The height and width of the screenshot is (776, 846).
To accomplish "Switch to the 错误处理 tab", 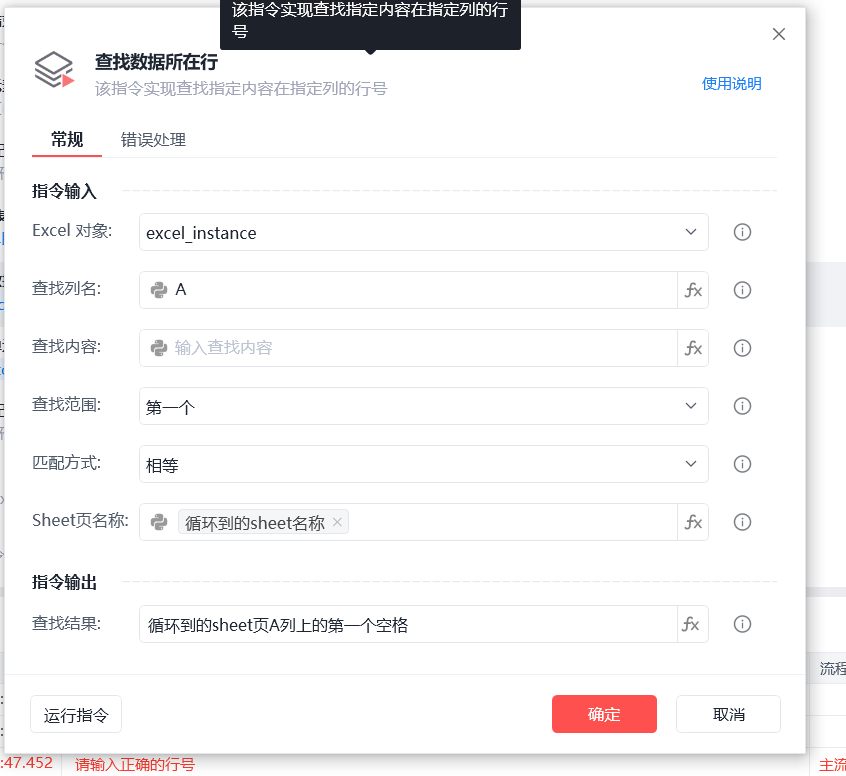I will pyautogui.click(x=153, y=140).
